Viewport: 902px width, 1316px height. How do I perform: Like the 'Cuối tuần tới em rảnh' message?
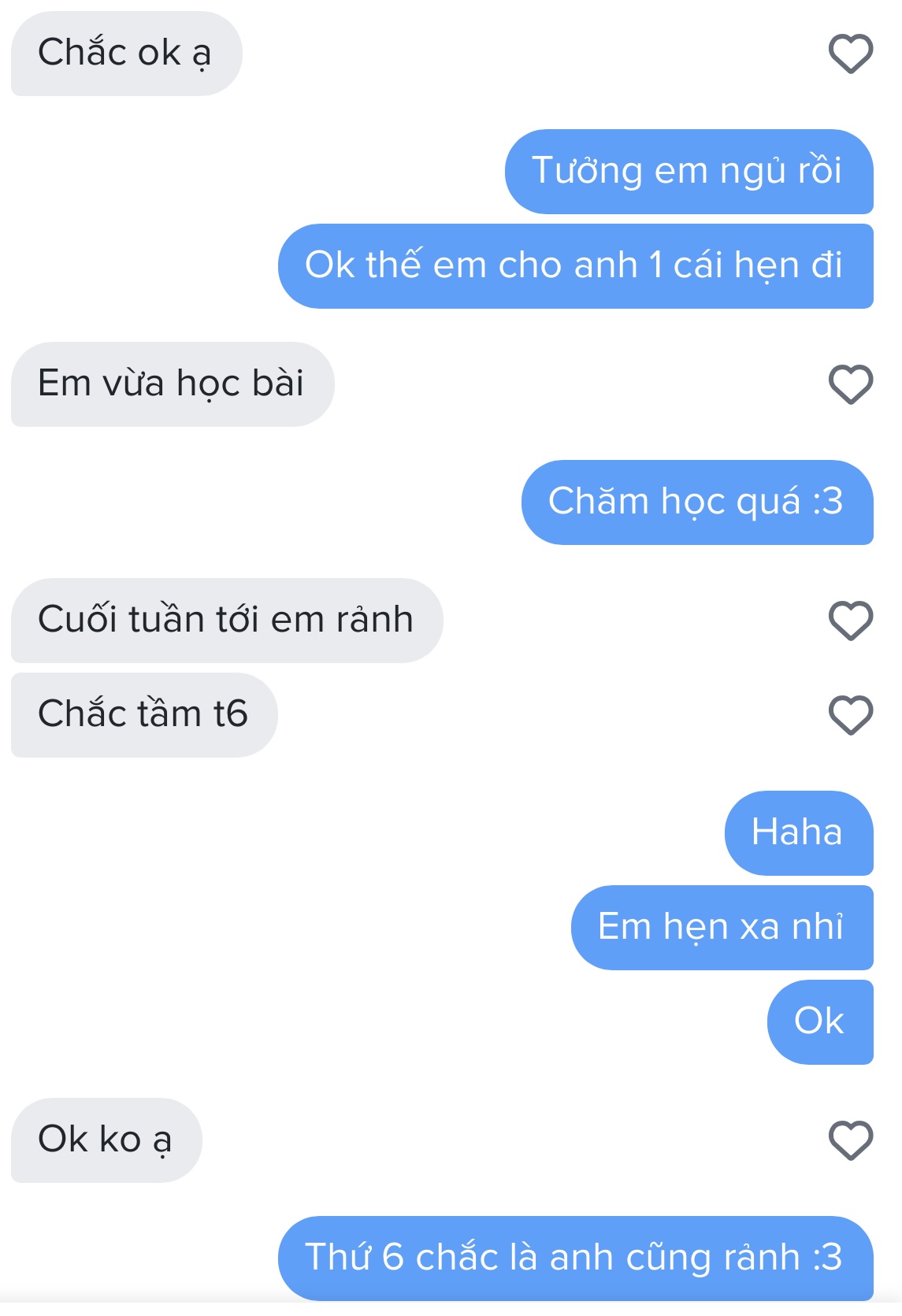(x=851, y=621)
